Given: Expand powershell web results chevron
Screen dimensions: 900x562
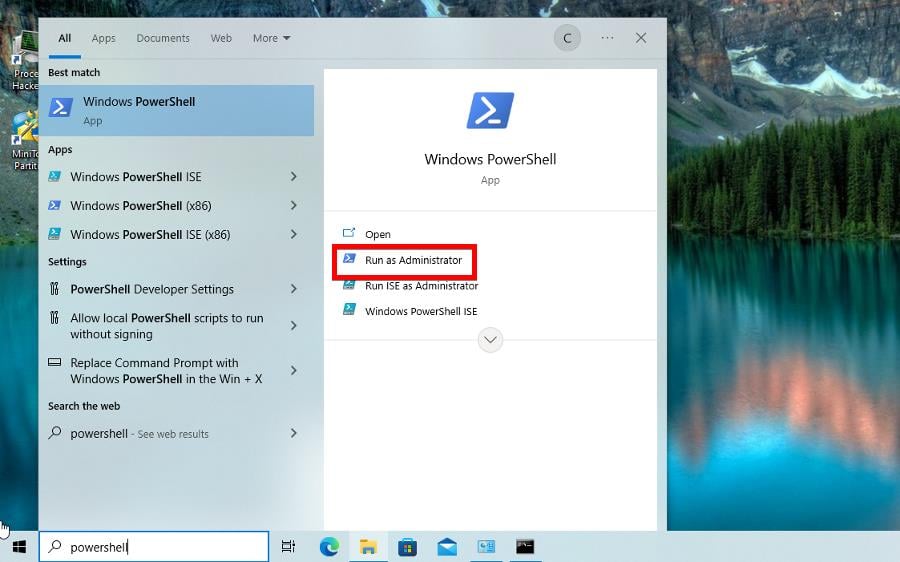Looking at the screenshot, I should pyautogui.click(x=294, y=433).
